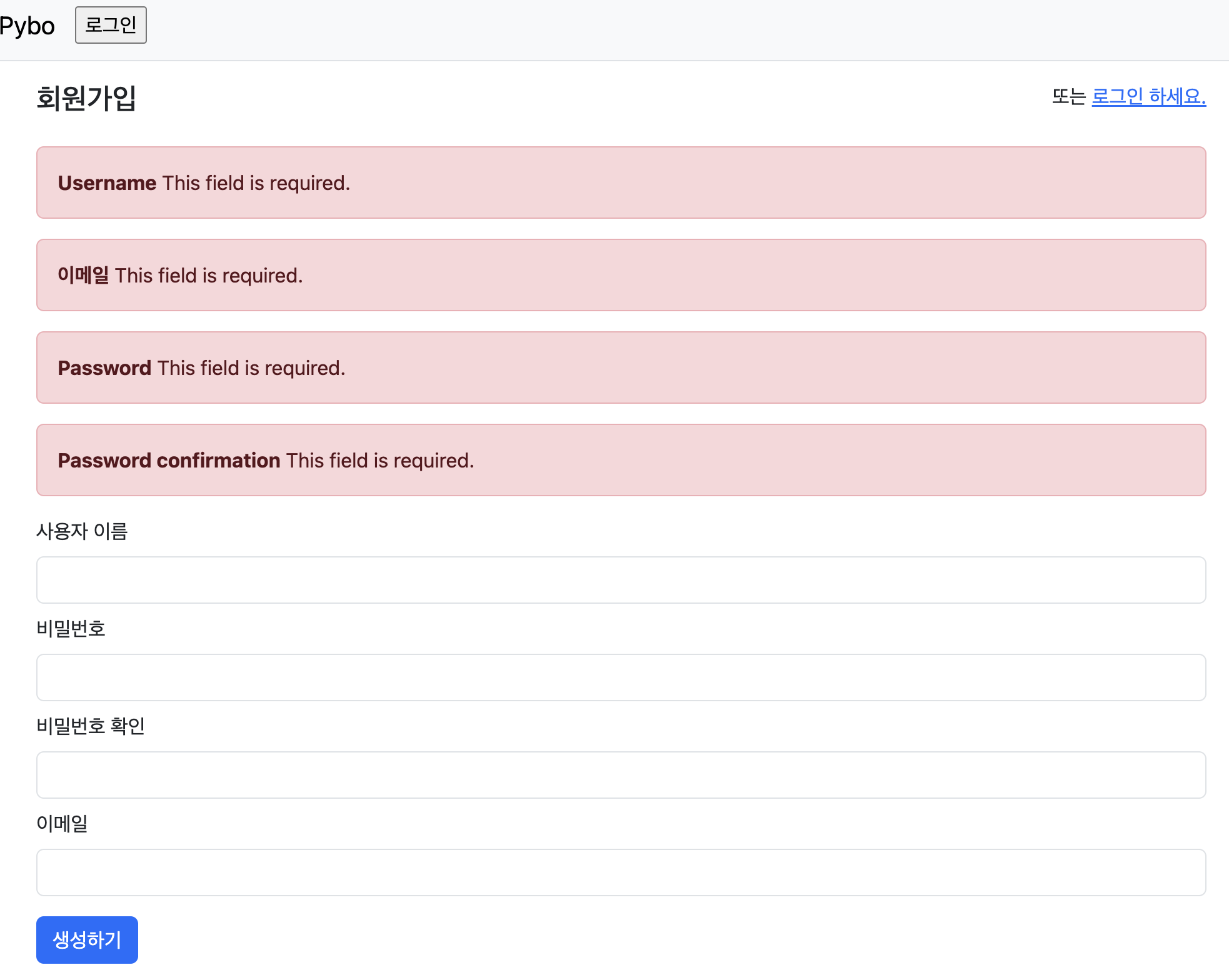Click the 생성하기 submit button
The height and width of the screenshot is (980, 1229).
(x=87, y=939)
